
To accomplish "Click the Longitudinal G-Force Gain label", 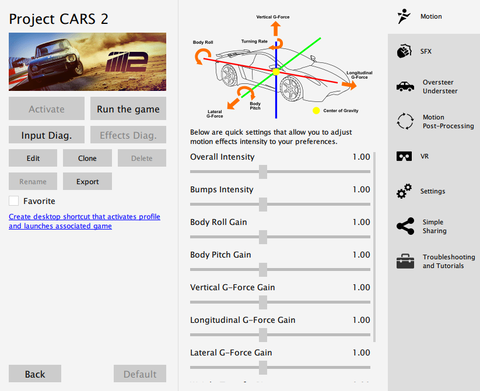I will [x=243, y=320].
